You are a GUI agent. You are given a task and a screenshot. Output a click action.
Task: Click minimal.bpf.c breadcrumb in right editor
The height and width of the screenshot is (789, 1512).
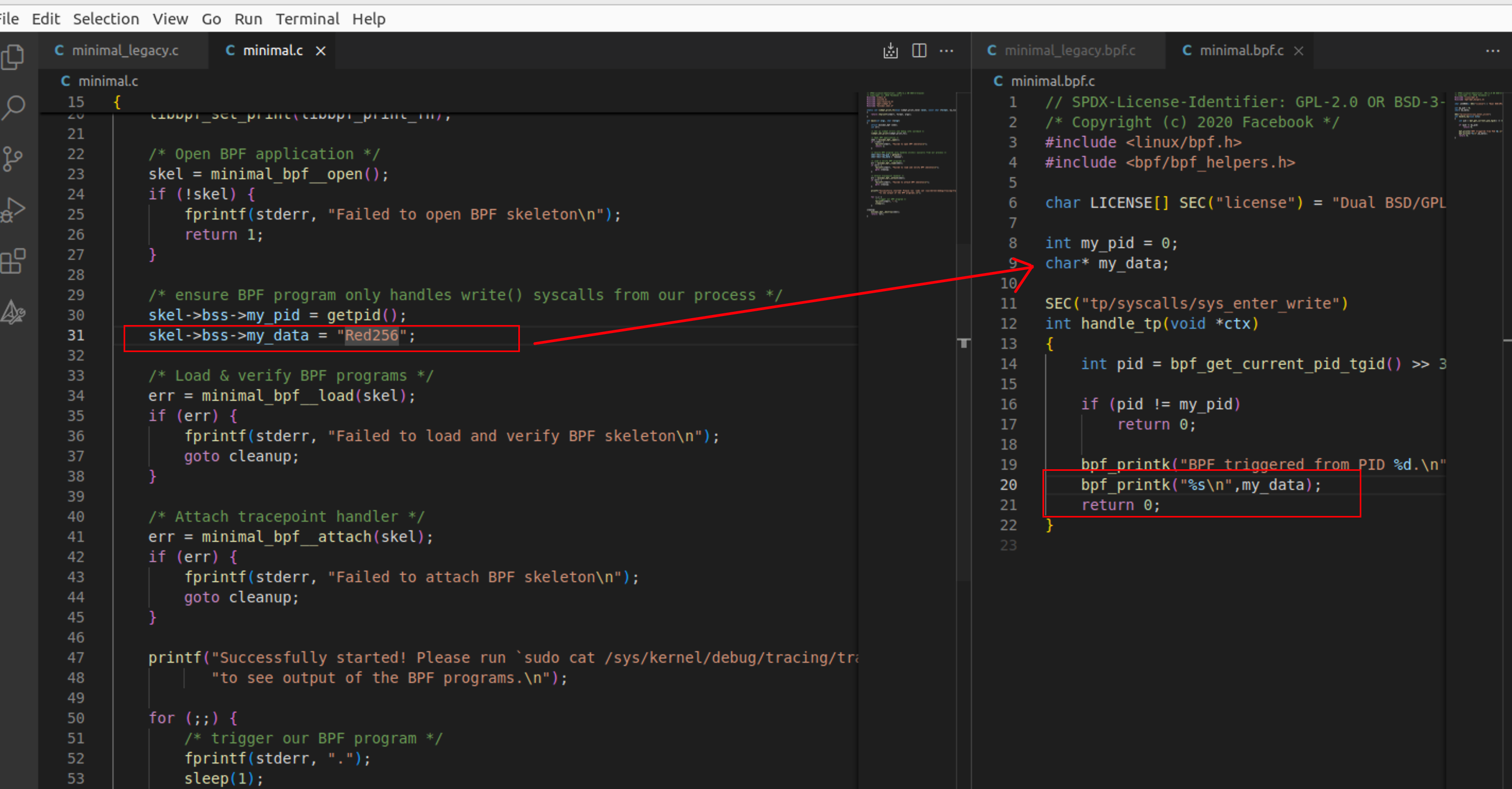(1044, 81)
